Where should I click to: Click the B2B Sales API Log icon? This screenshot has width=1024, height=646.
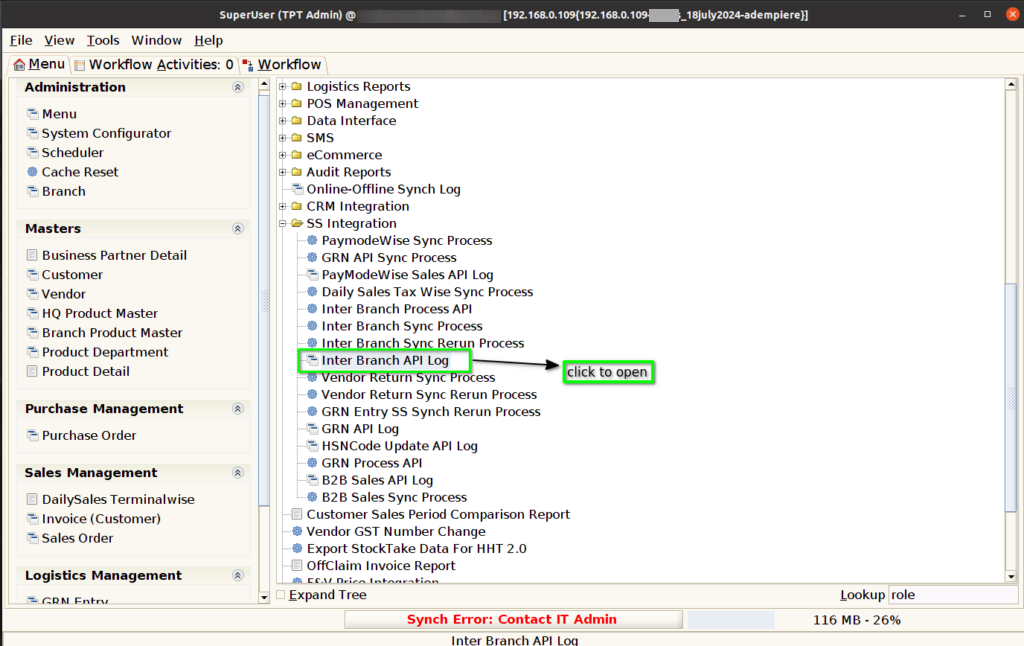pyautogui.click(x=312, y=480)
